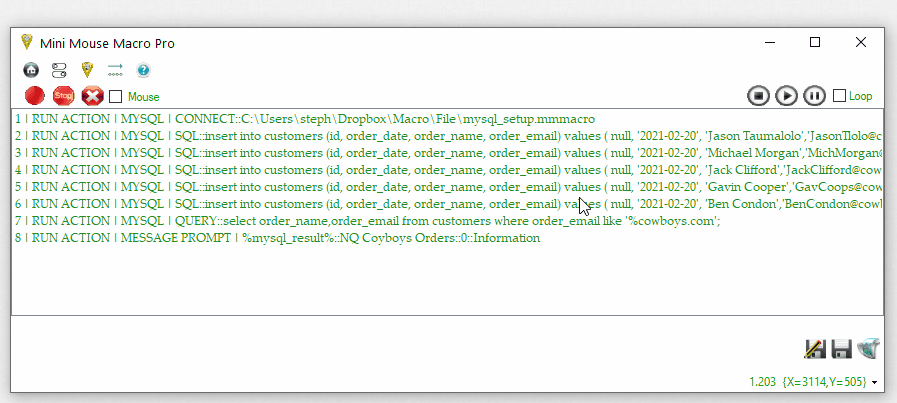The height and width of the screenshot is (403, 897).
Task: Click the red X clear macro button
Action: 93,96
